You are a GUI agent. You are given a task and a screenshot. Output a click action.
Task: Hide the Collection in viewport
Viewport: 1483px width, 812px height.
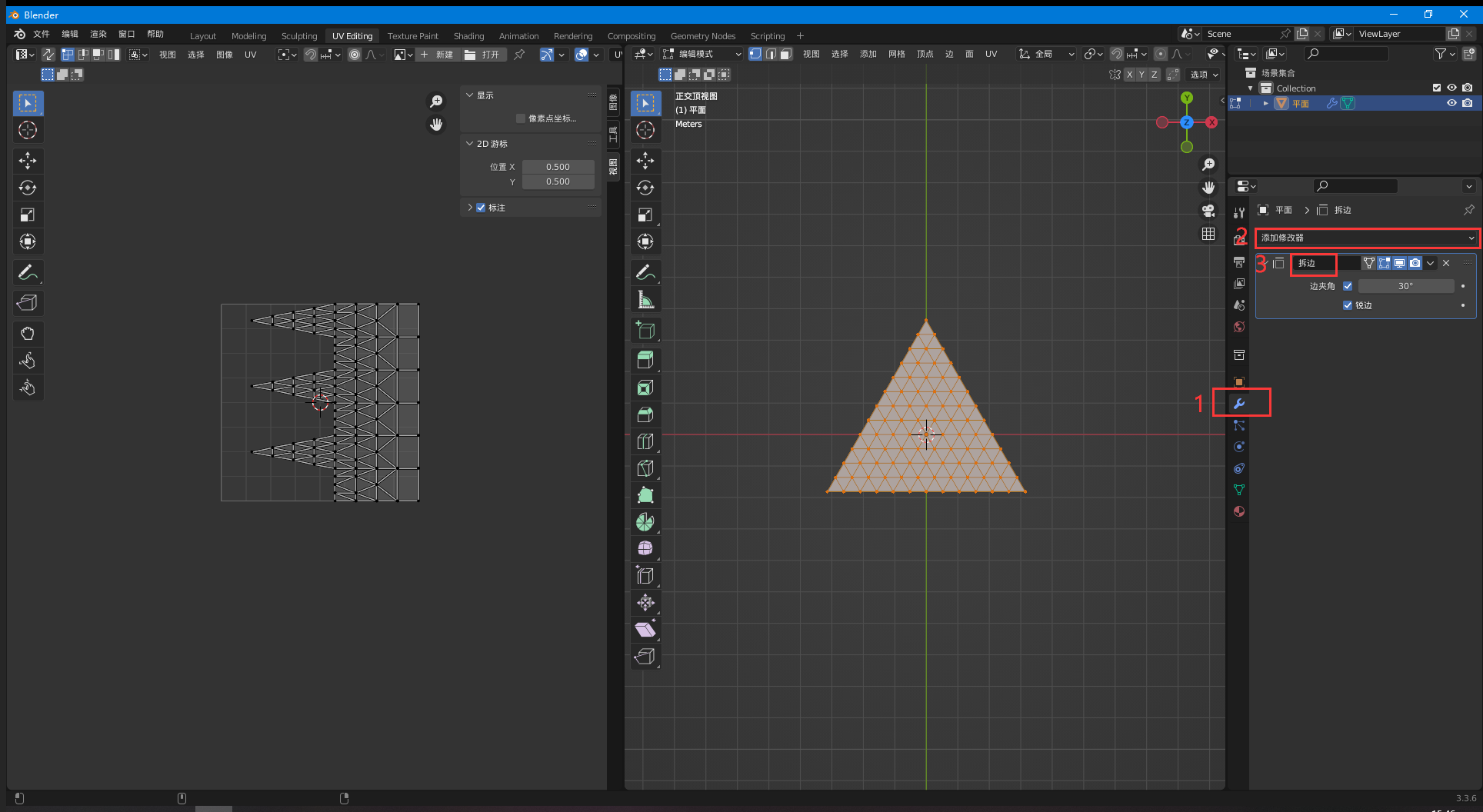1451,88
